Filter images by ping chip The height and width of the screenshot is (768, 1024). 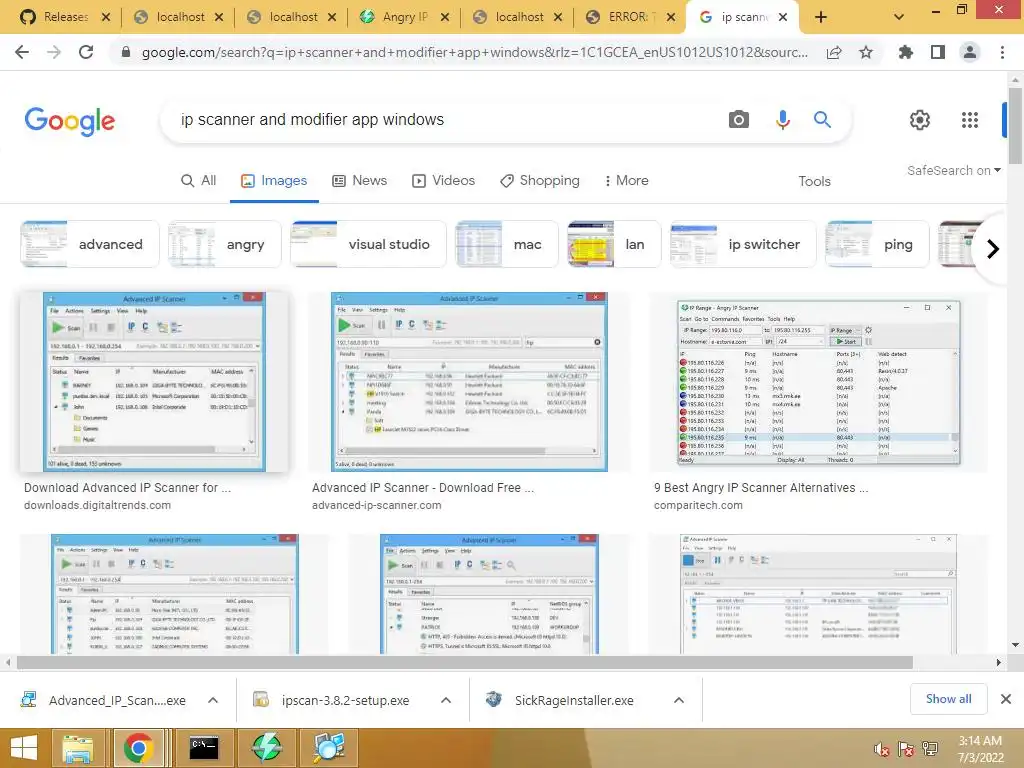(x=877, y=244)
